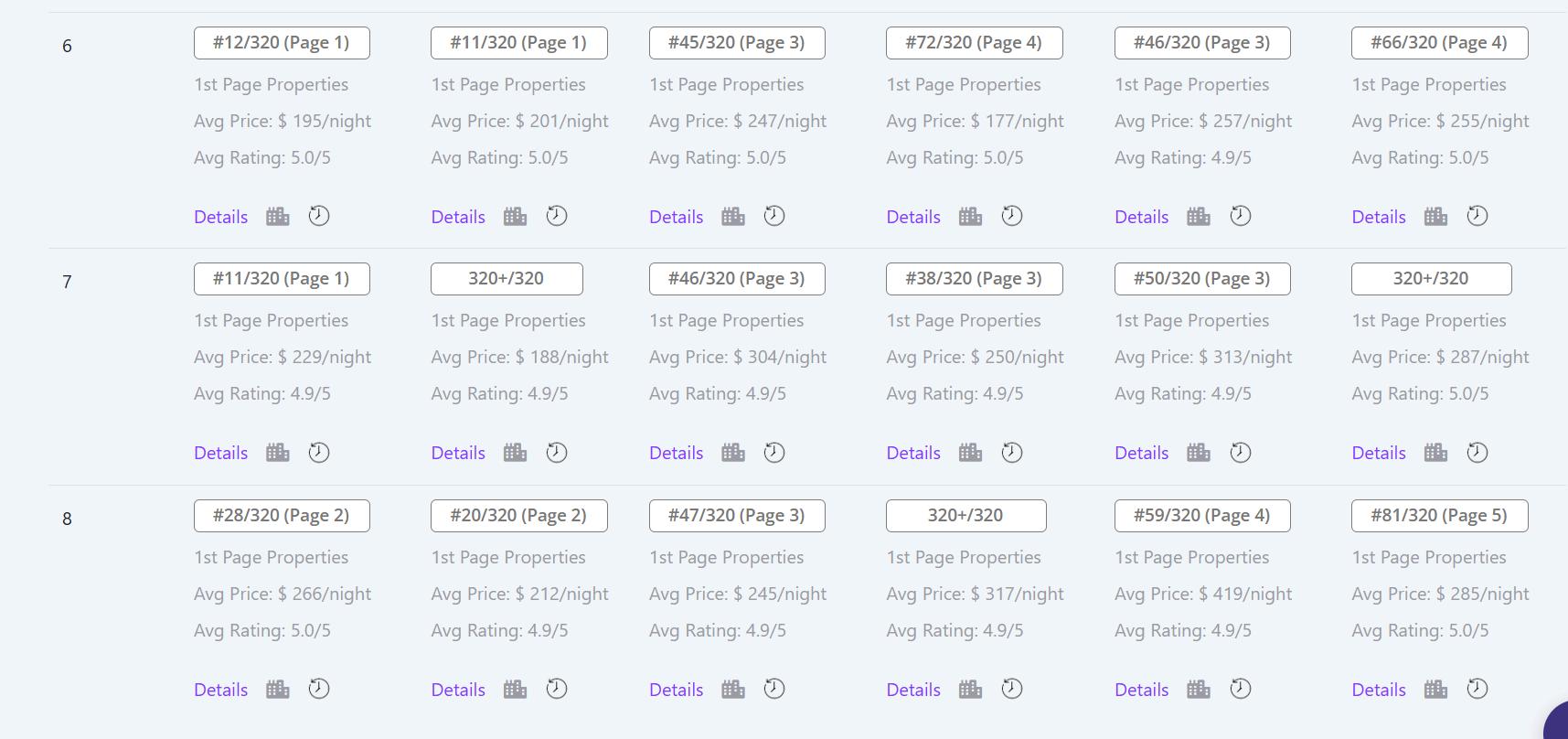1568x739 pixels.
Task: Open building icon in the $229/night card
Action: point(278,453)
